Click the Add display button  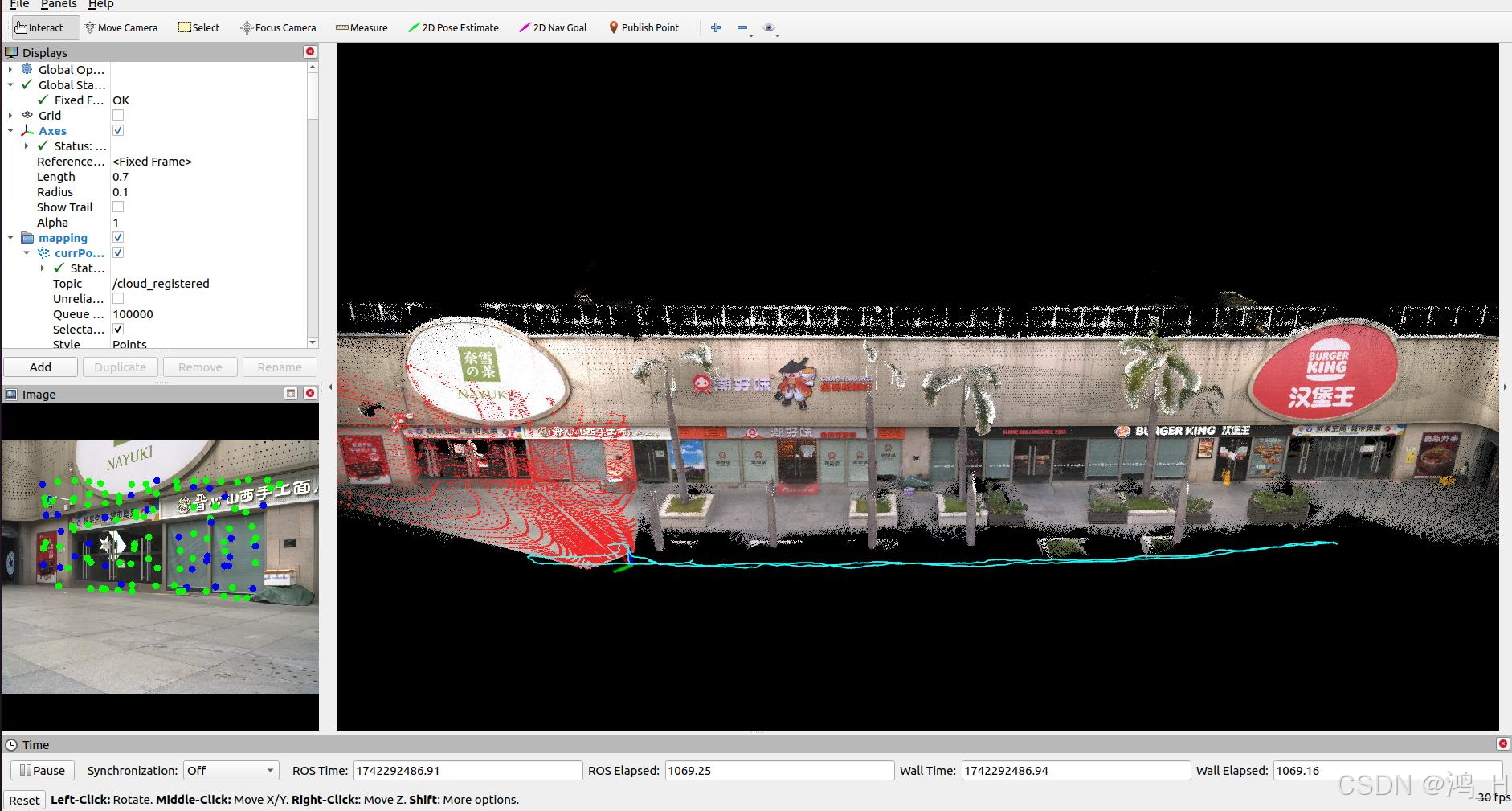41,367
